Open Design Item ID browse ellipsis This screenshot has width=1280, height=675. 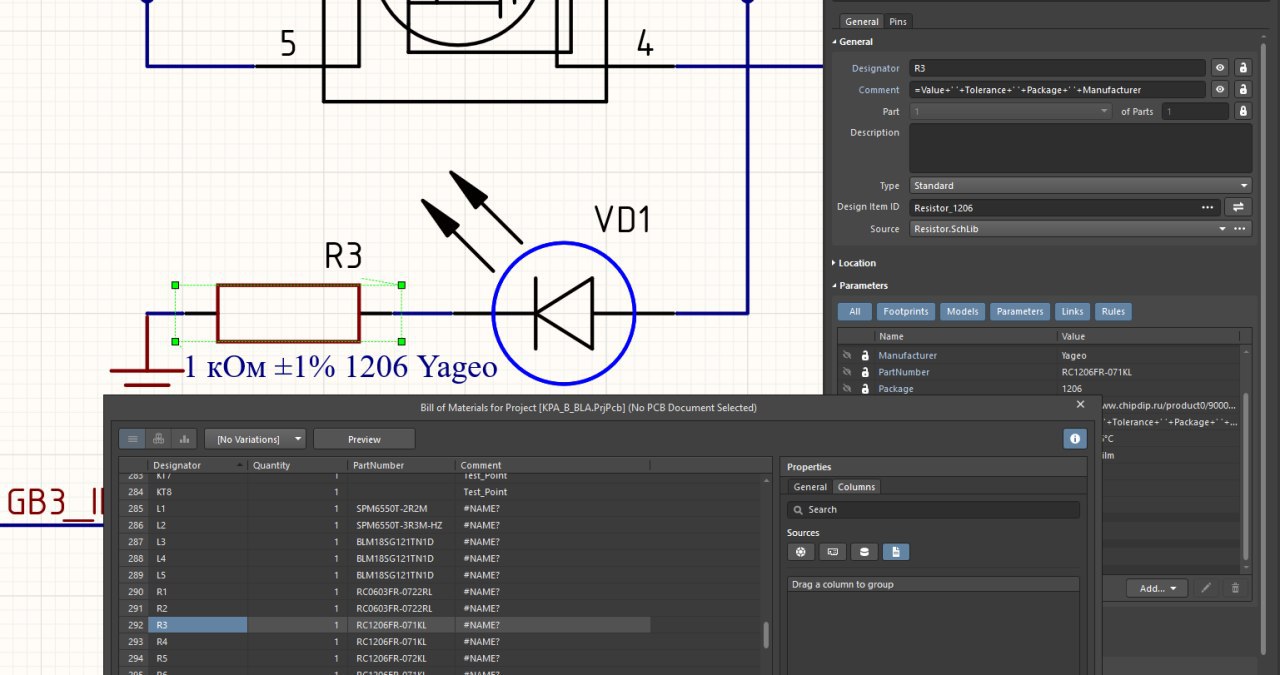pyautogui.click(x=1207, y=207)
